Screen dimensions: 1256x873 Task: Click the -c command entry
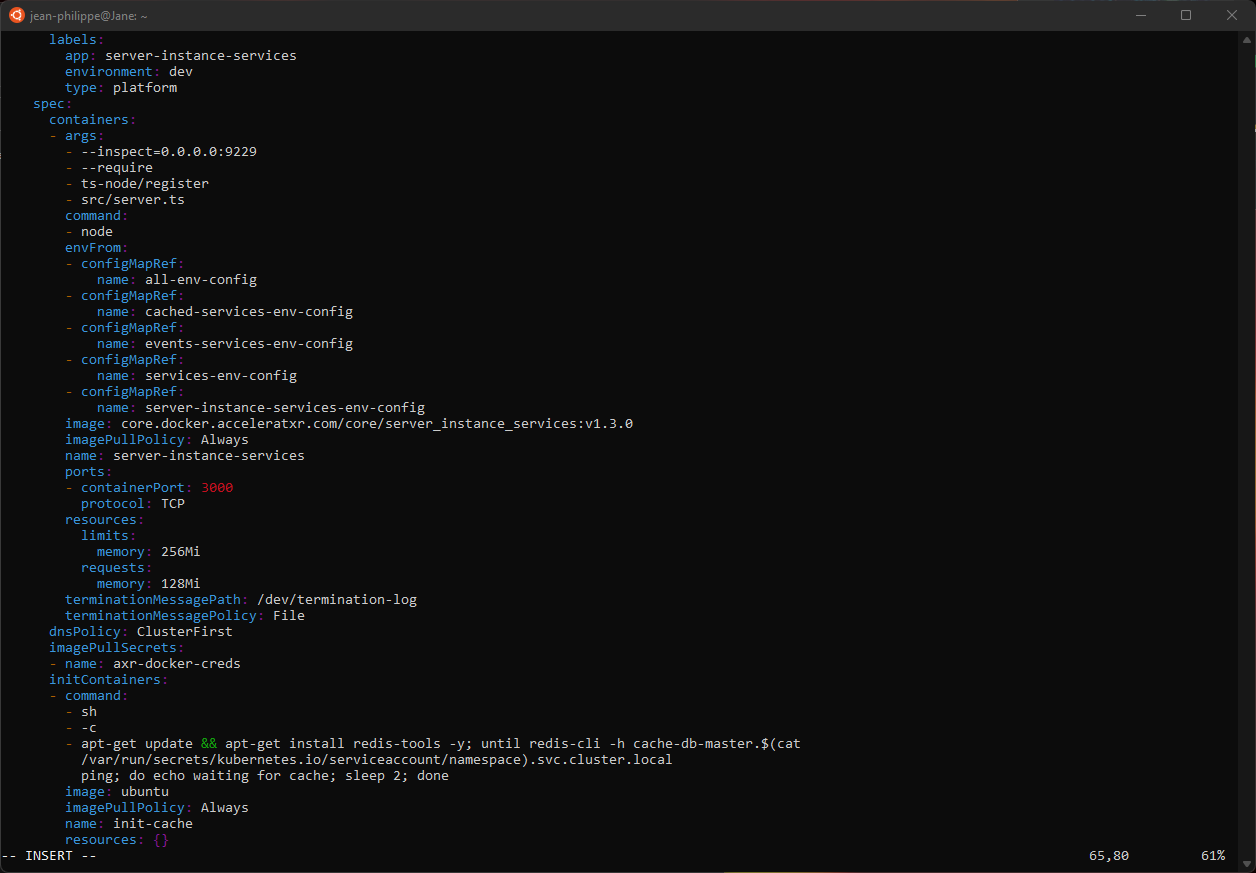pos(89,728)
